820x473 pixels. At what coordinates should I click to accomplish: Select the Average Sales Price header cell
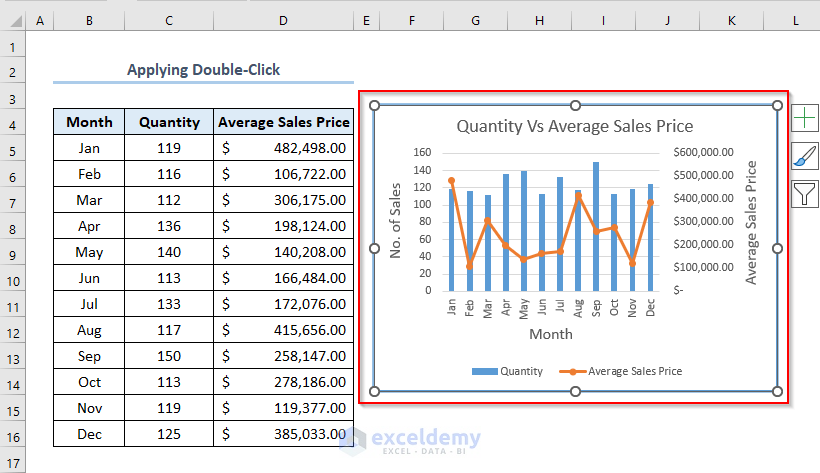point(283,122)
